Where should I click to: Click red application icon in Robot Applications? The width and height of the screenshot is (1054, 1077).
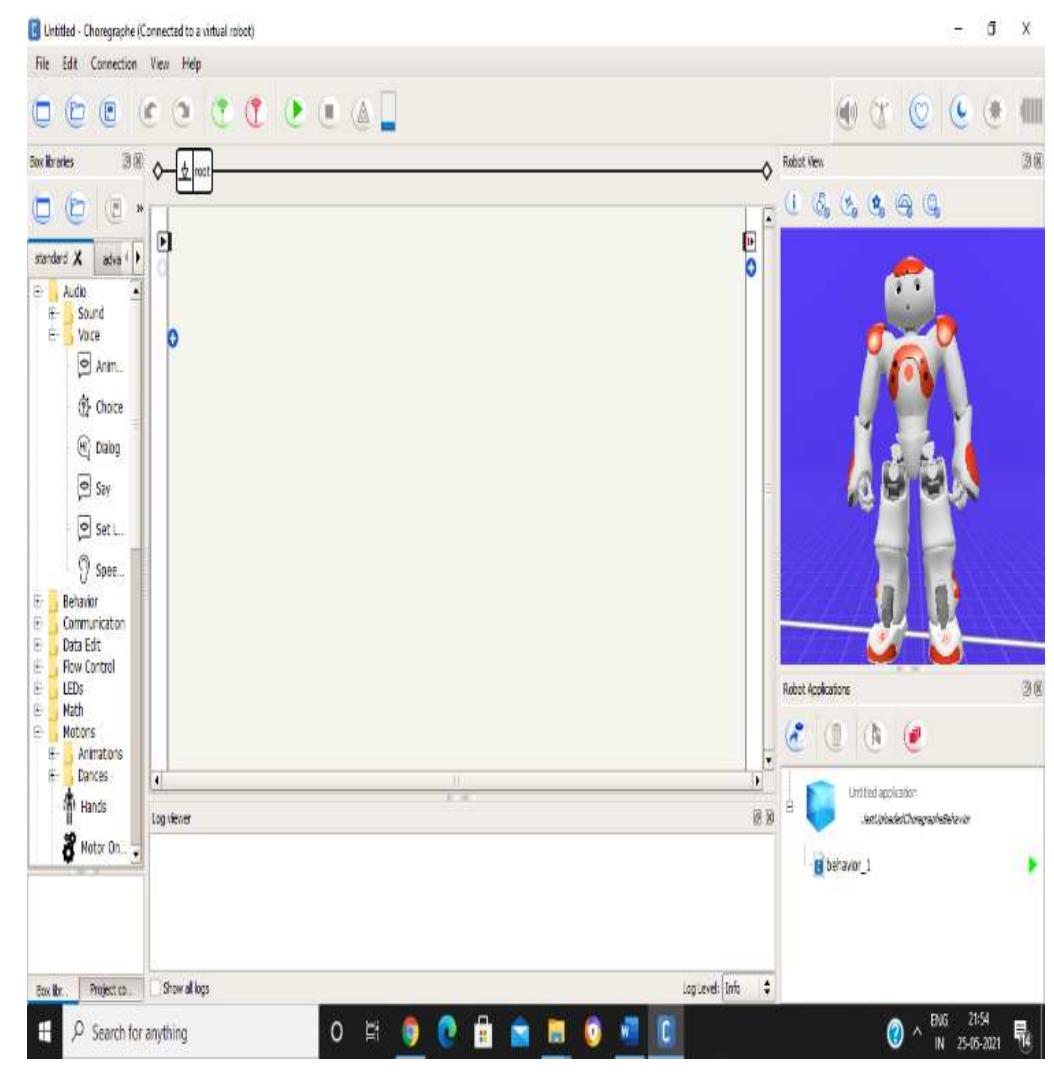(x=914, y=736)
